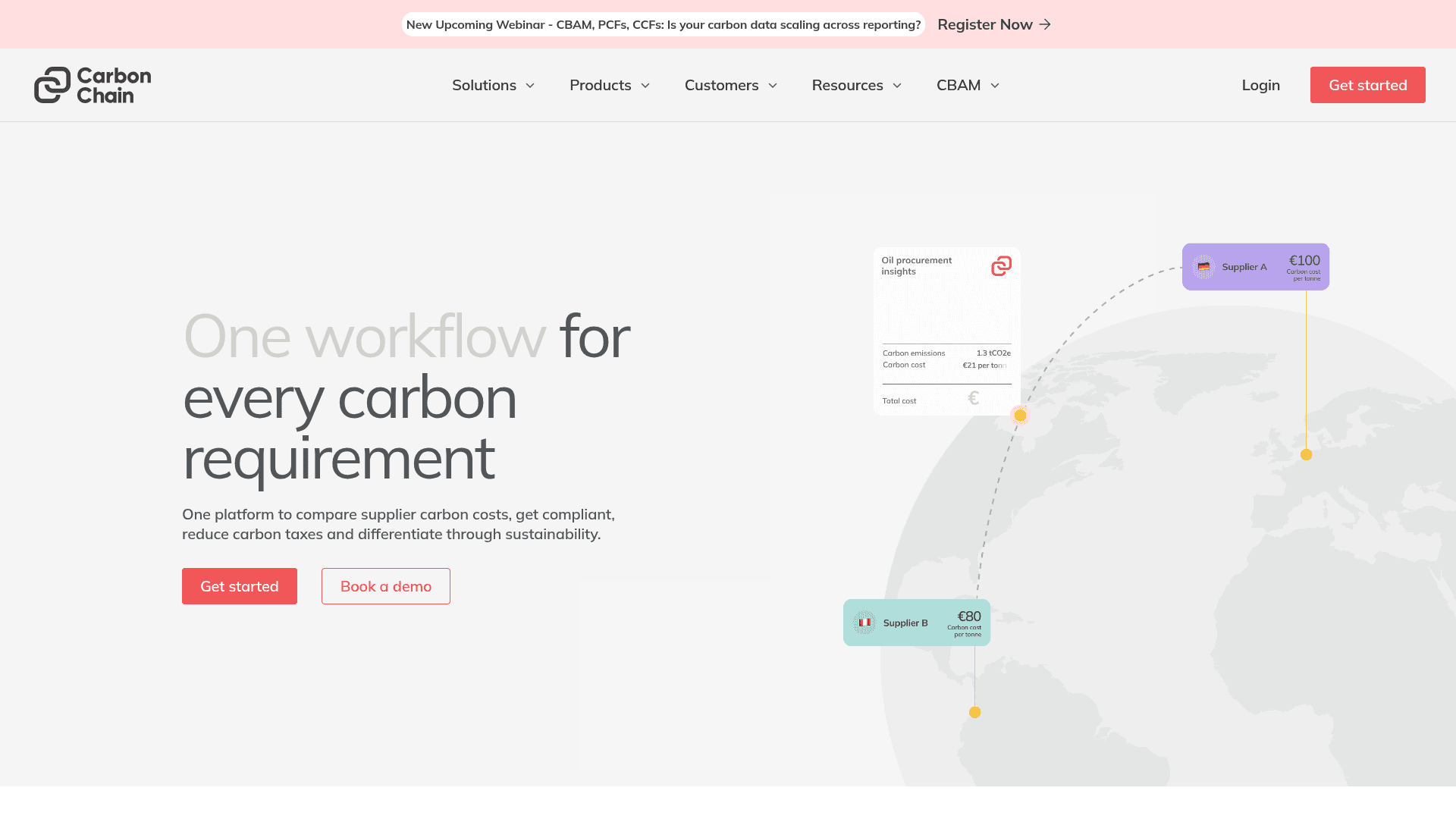The height and width of the screenshot is (819, 1456).
Task: Click the 'One workflow' headline text
Action: (x=365, y=336)
